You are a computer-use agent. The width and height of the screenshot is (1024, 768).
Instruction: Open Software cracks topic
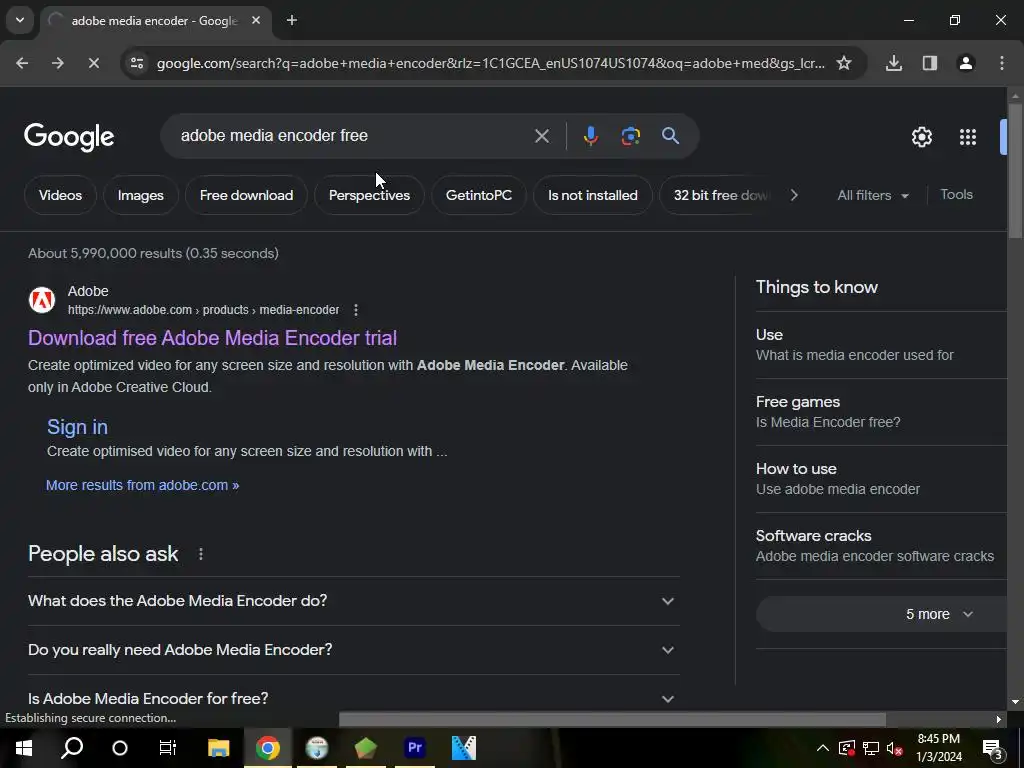pos(881,546)
